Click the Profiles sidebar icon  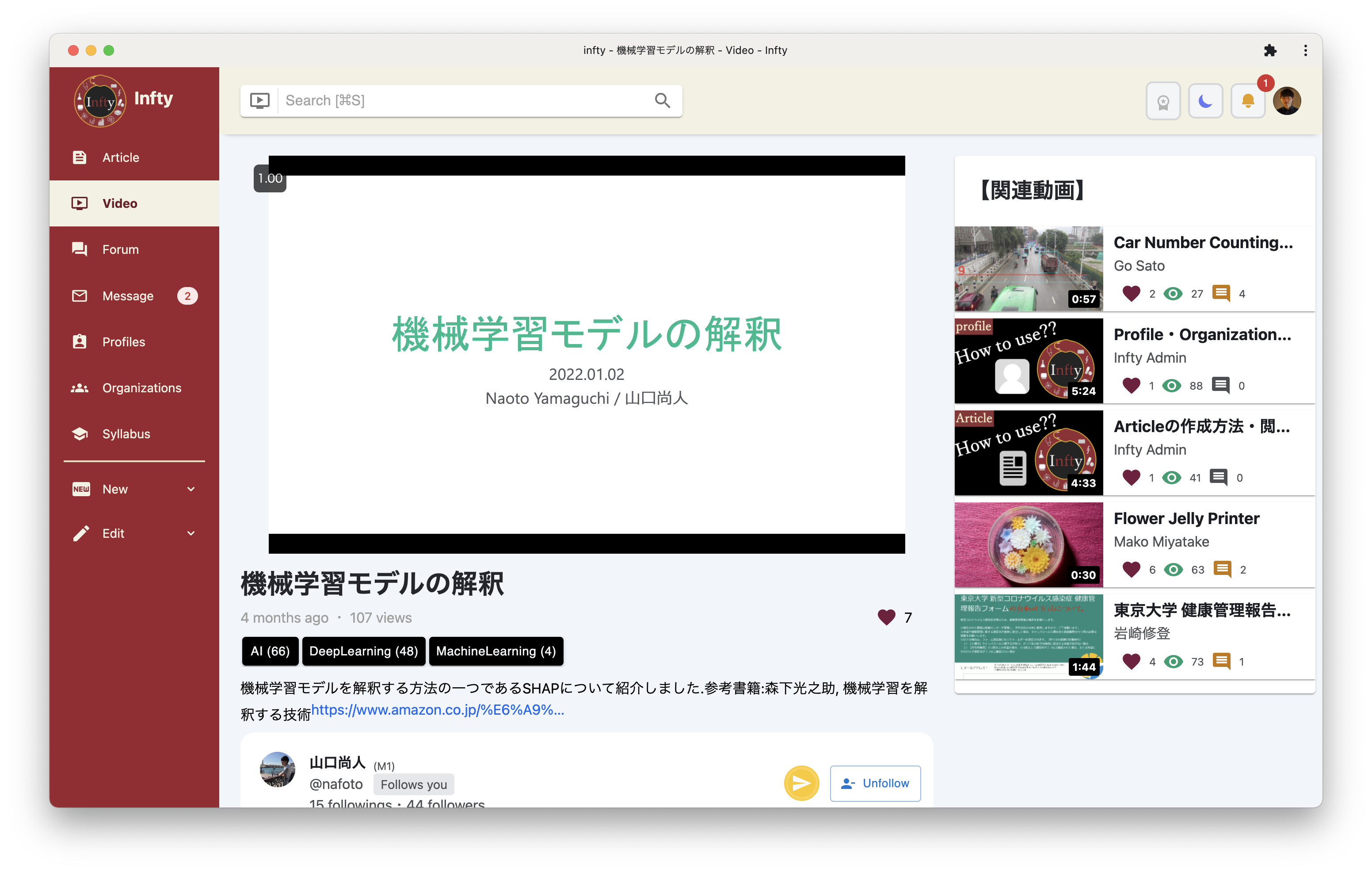pyautogui.click(x=80, y=341)
